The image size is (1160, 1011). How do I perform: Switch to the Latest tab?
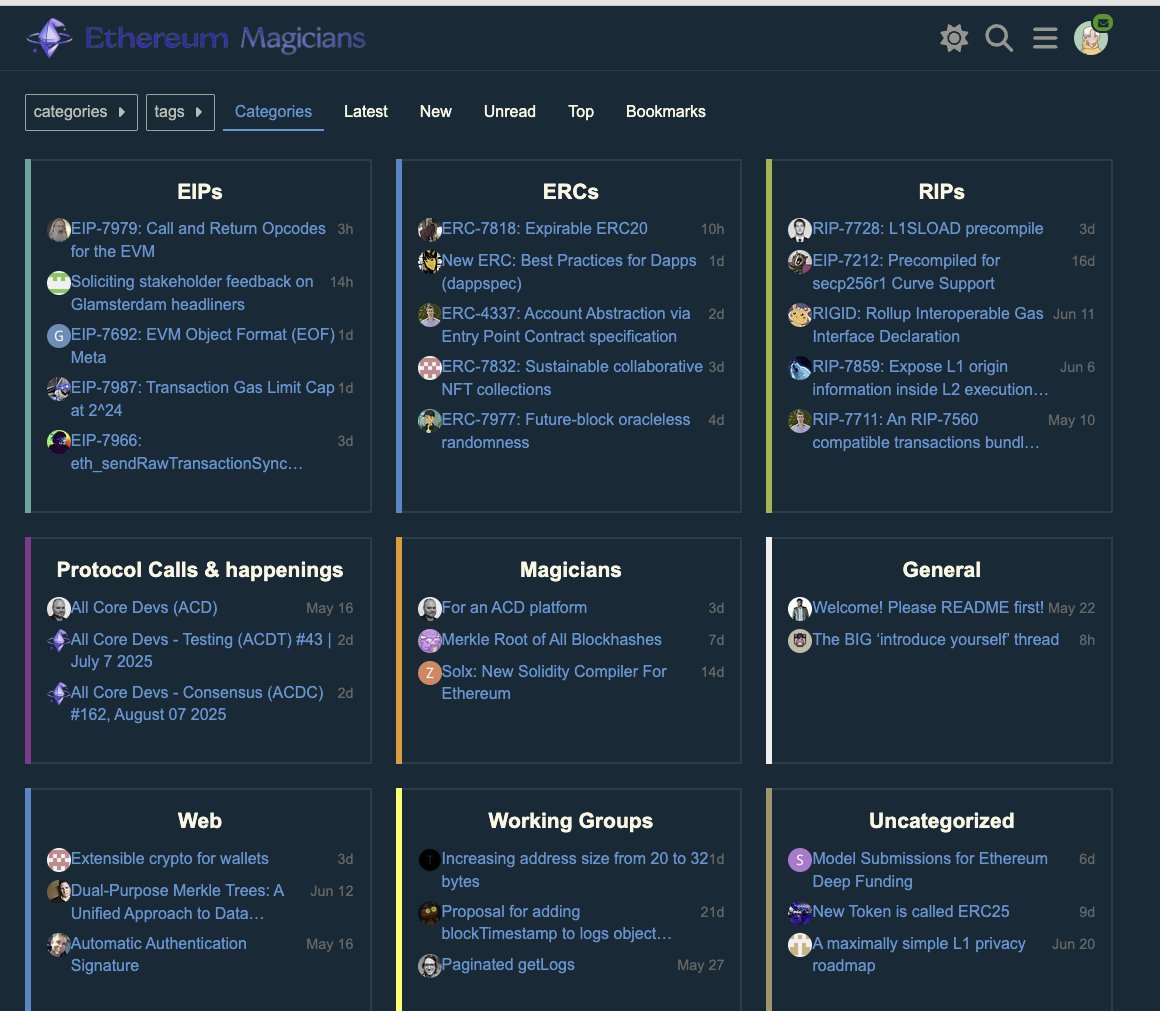pos(365,112)
